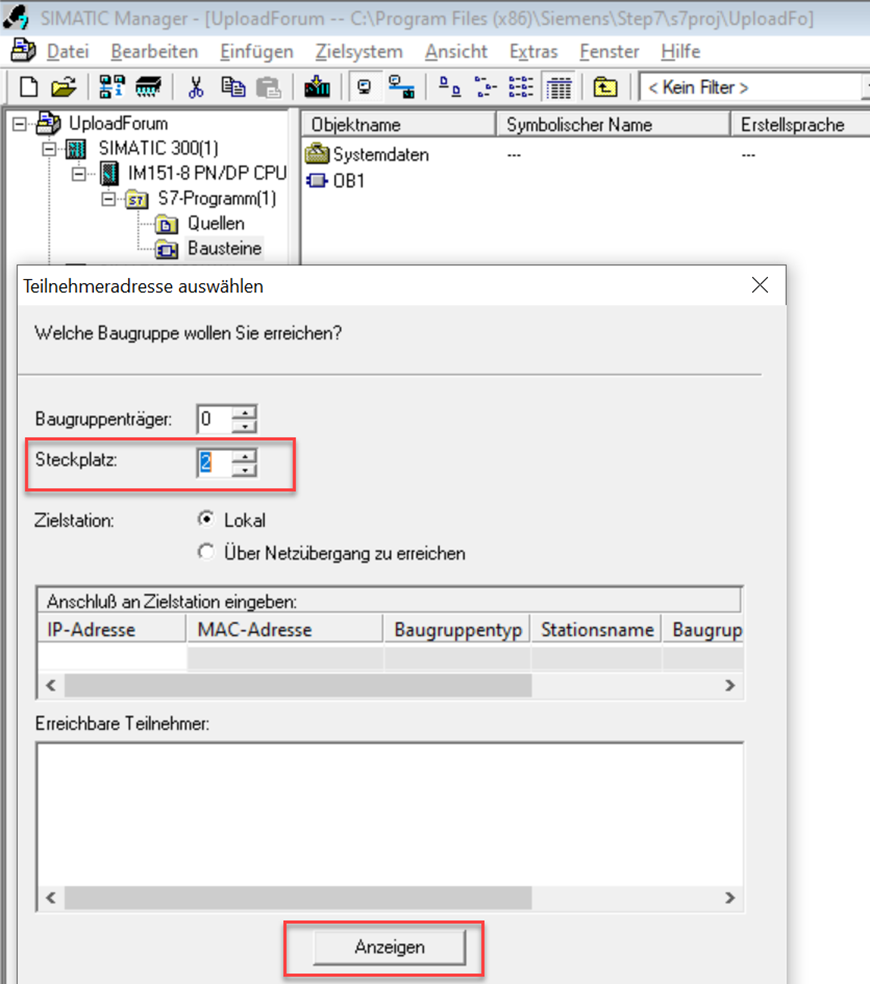Sort by Erstellsprache column header
The image size is (870, 984).
point(800,124)
